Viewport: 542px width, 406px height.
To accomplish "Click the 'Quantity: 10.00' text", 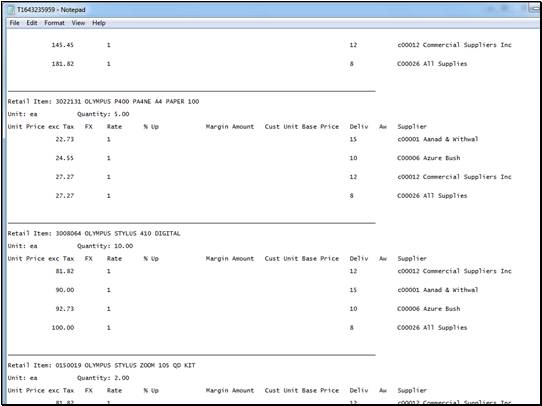I will [x=105, y=246].
